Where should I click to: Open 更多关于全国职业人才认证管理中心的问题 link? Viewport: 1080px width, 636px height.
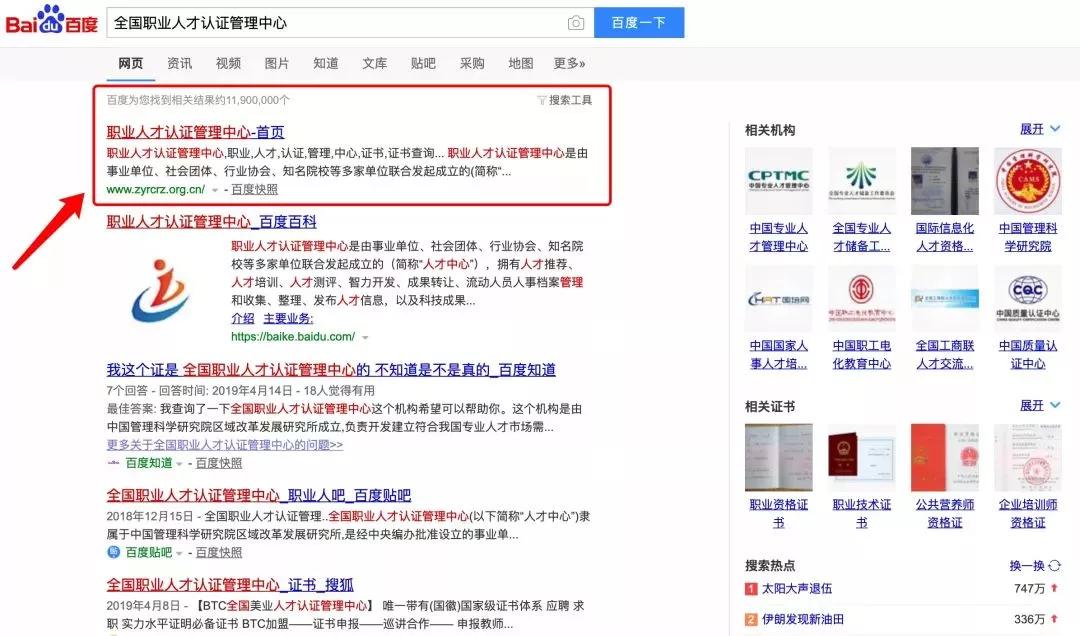(x=225, y=444)
